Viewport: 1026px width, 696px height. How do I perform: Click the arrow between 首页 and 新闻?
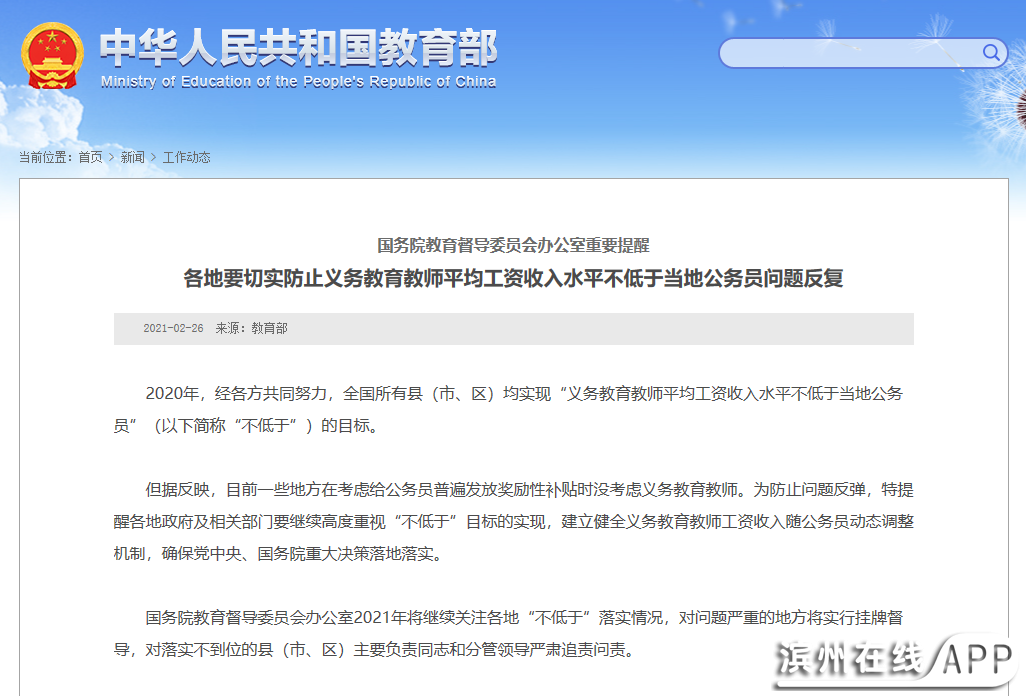[111, 157]
